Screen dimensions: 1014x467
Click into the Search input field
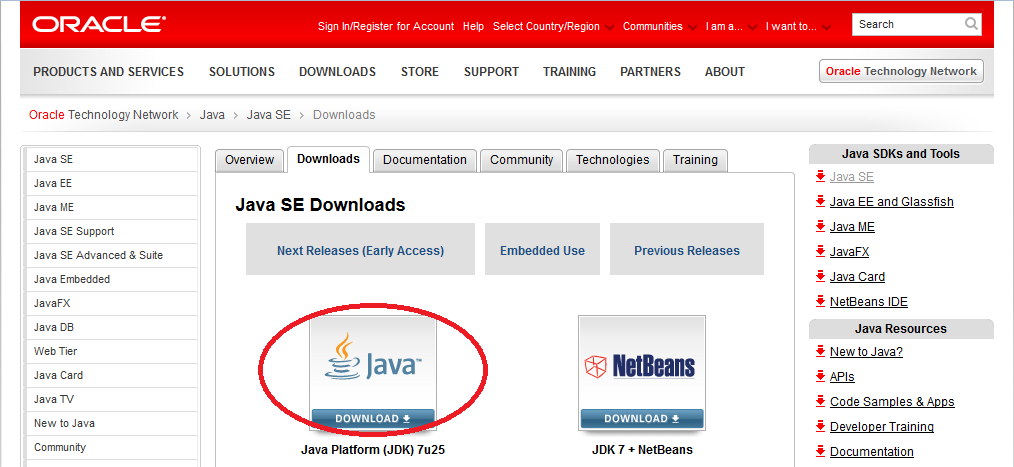907,24
